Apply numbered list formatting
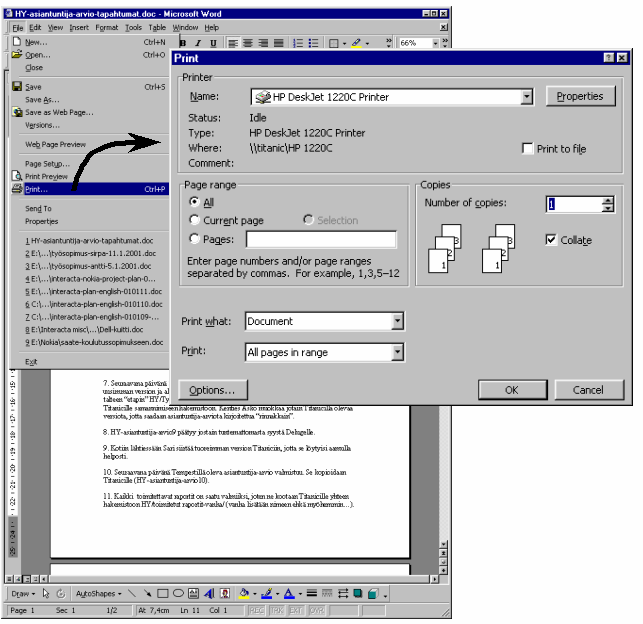This screenshot has height=624, width=643. tap(298, 43)
